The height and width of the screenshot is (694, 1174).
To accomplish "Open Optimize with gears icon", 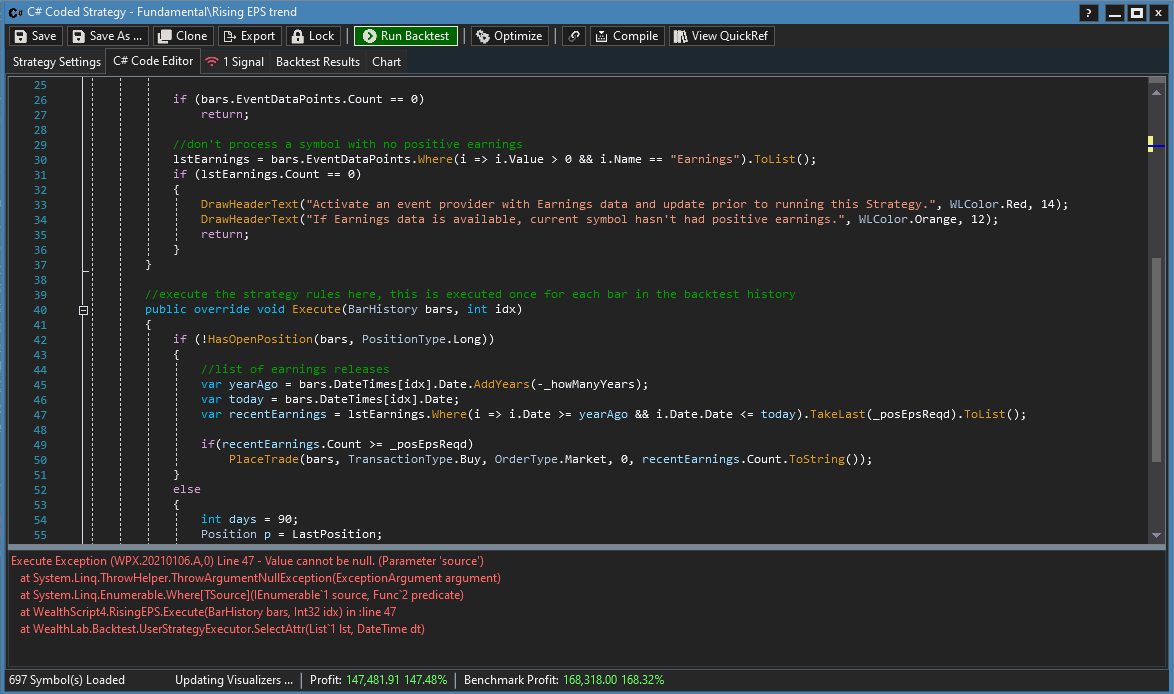I will [509, 36].
